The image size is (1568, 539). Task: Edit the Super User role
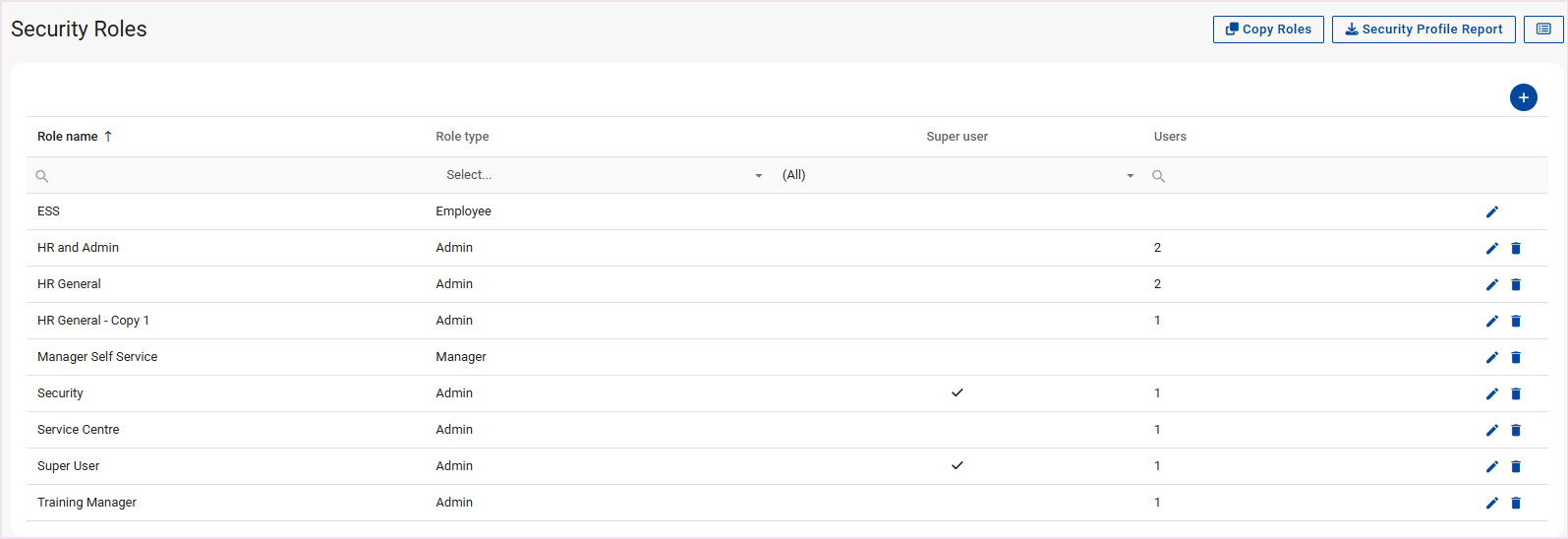[1491, 466]
